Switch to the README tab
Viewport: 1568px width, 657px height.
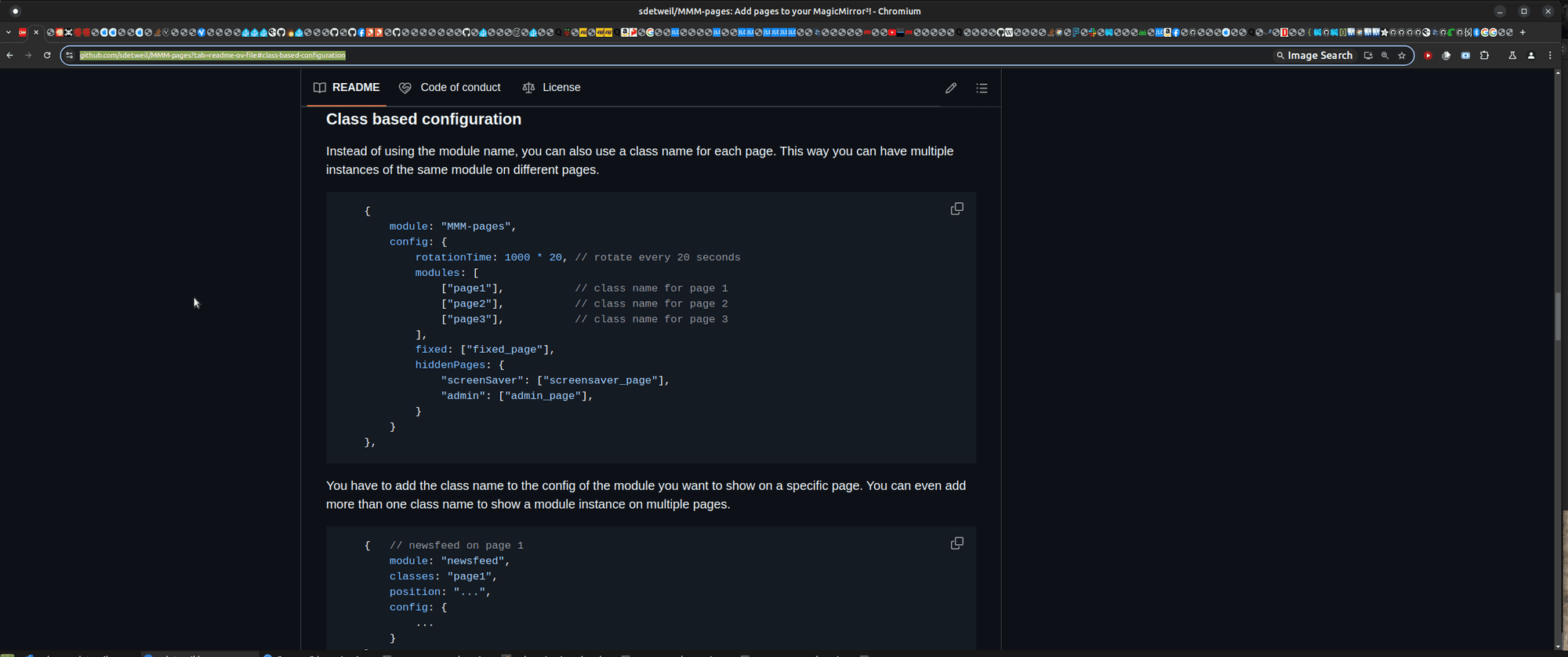(x=347, y=87)
